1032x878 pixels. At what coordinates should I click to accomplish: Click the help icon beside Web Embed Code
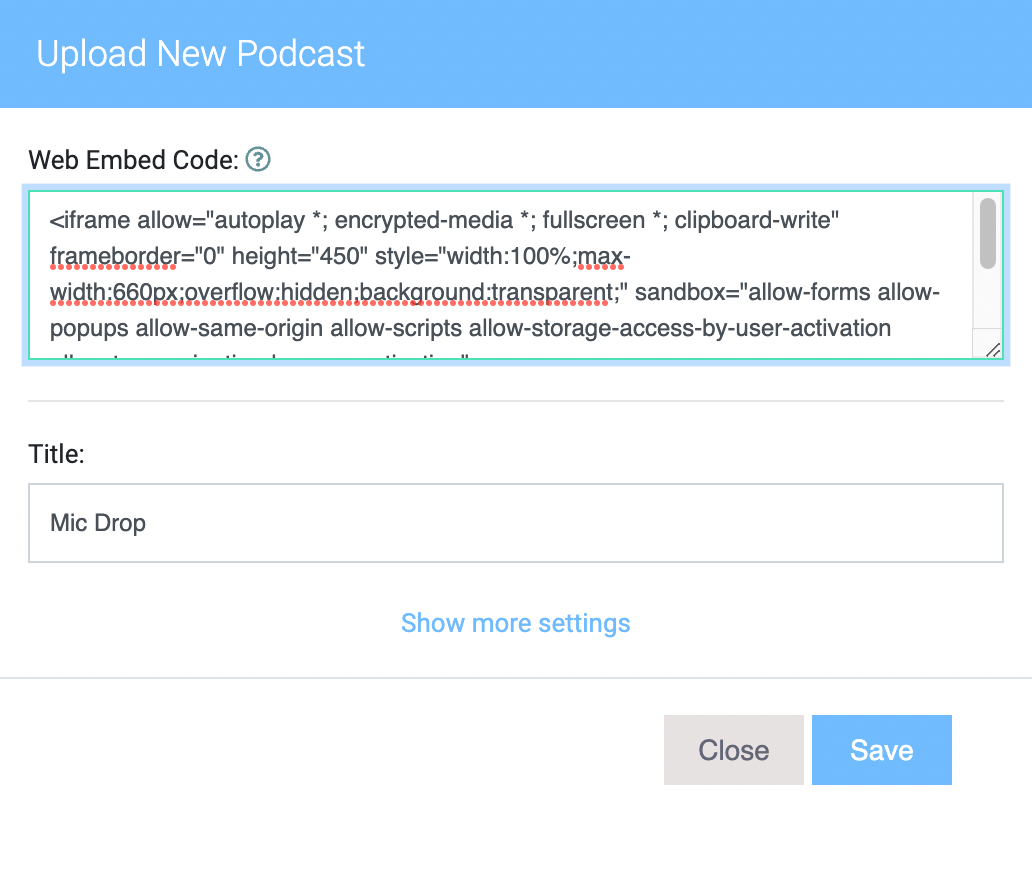(258, 159)
